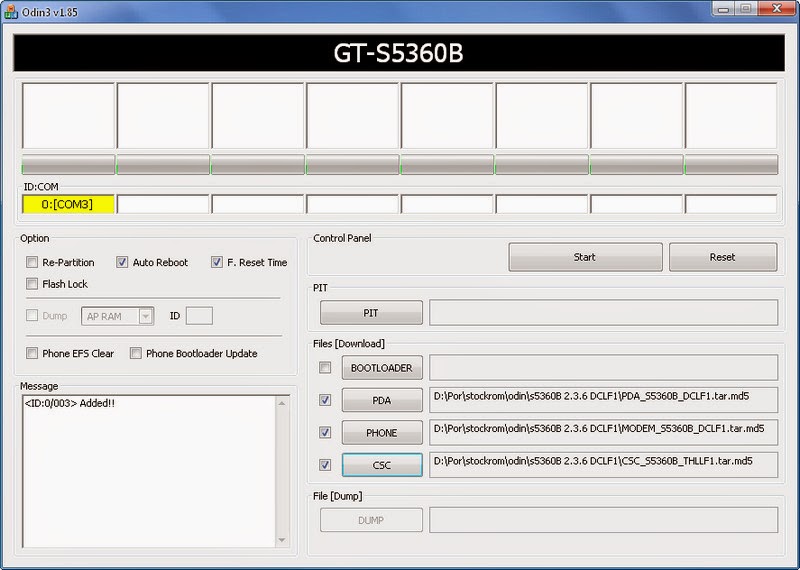Screen dimensions: 800x570
Task: Click the File Dump path field
Action: click(604, 520)
